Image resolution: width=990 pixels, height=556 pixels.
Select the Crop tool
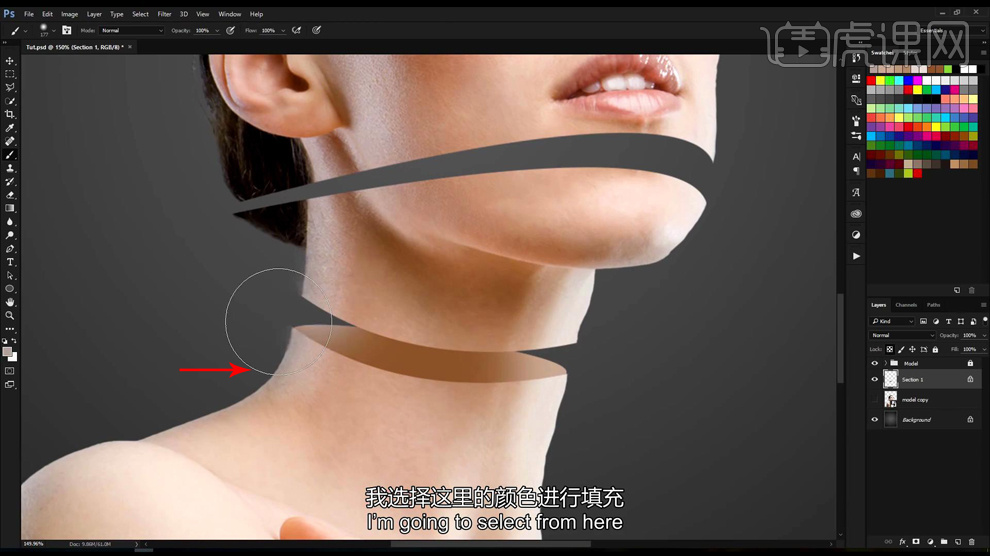pyautogui.click(x=9, y=114)
